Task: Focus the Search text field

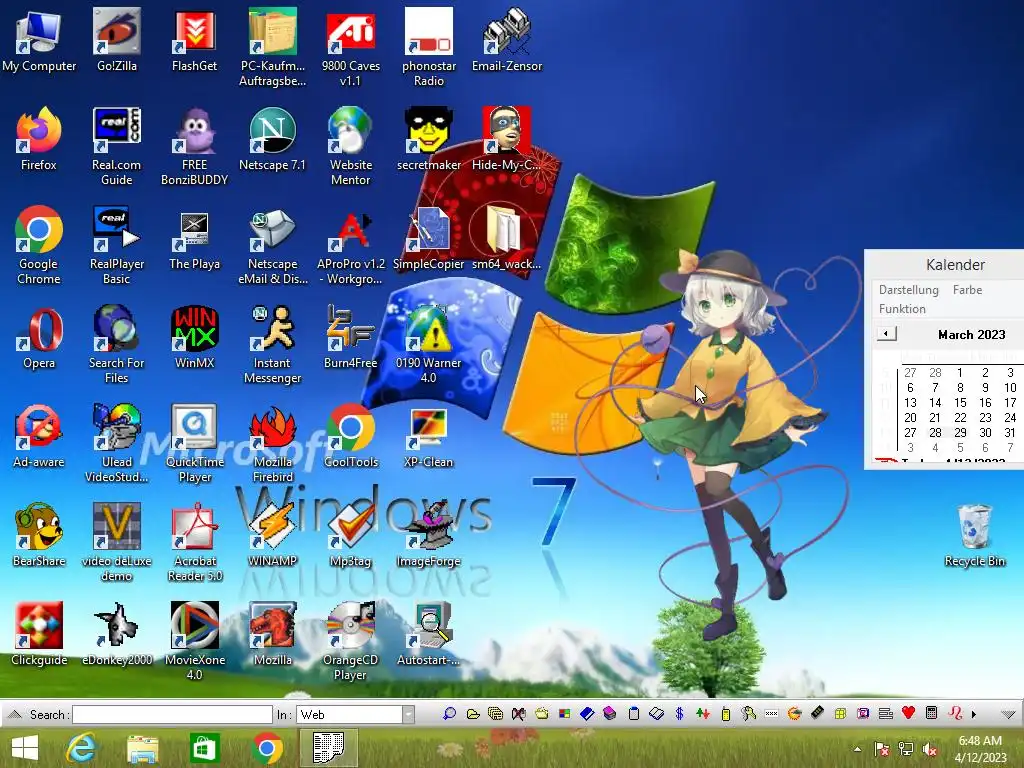Action: pos(172,714)
